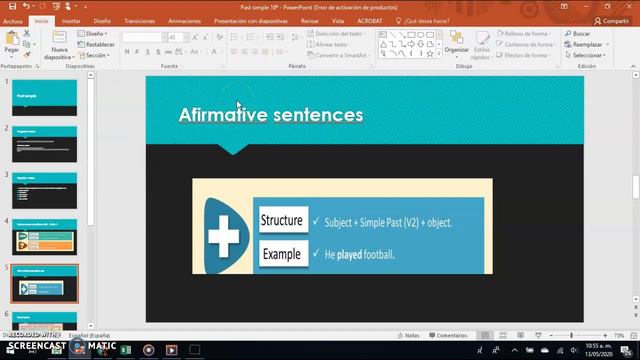Open Relleno de forma dropdown

(x=524, y=34)
